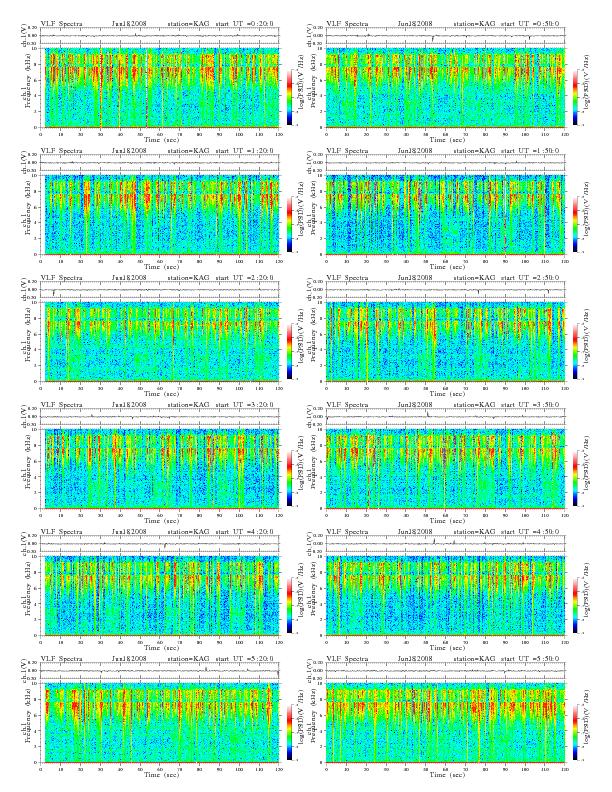
Task: Click the title text 'start UT =1:50:0'
Action: (530, 151)
